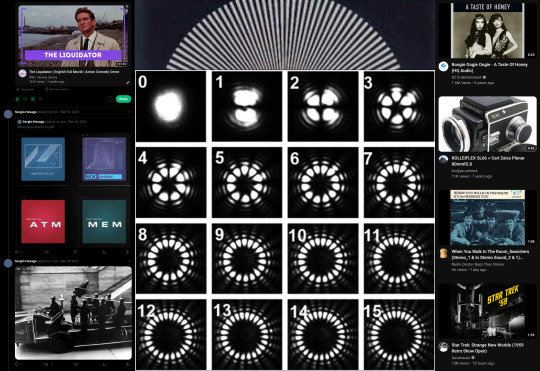Select diffraction panel numbered 12
This screenshot has height=371, width=540.
(x=171, y=334)
